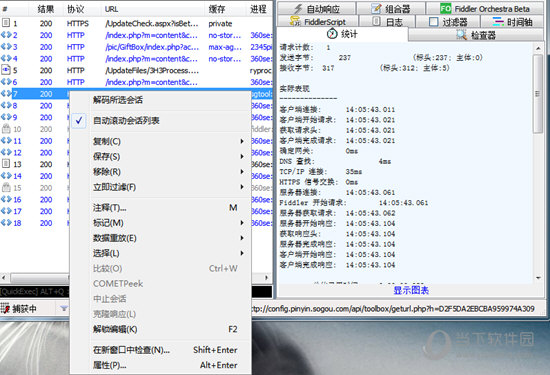This screenshot has height=375, width=550.
Task: Click the statistics panel scroll-up arrow
Action: coord(538,48)
